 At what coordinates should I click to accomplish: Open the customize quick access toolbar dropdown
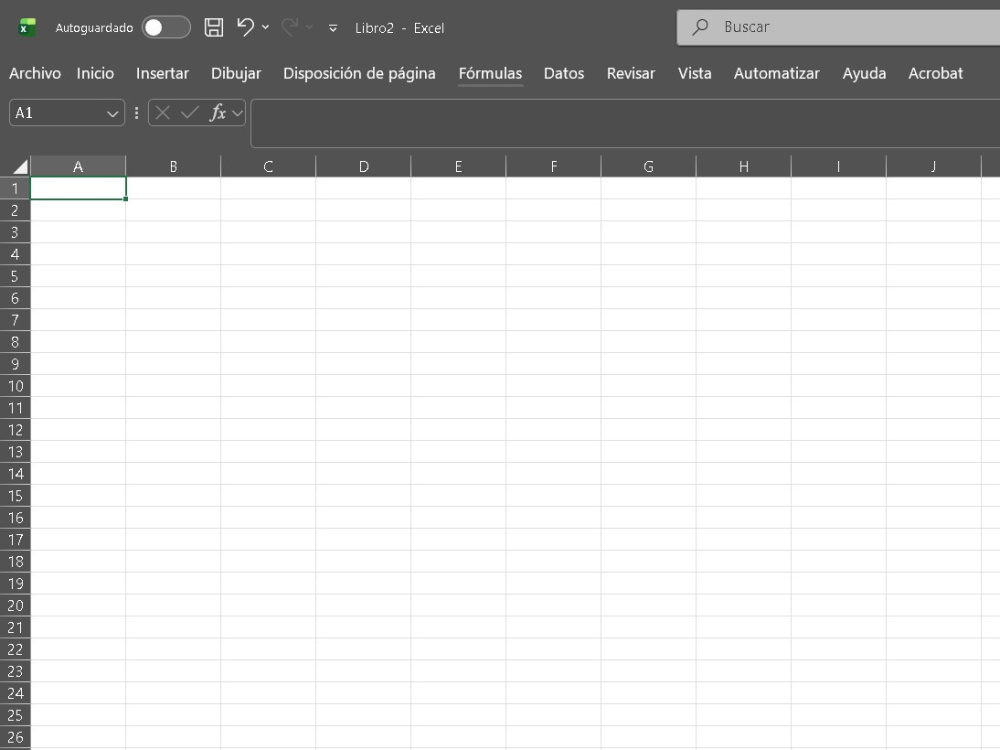[x=333, y=28]
